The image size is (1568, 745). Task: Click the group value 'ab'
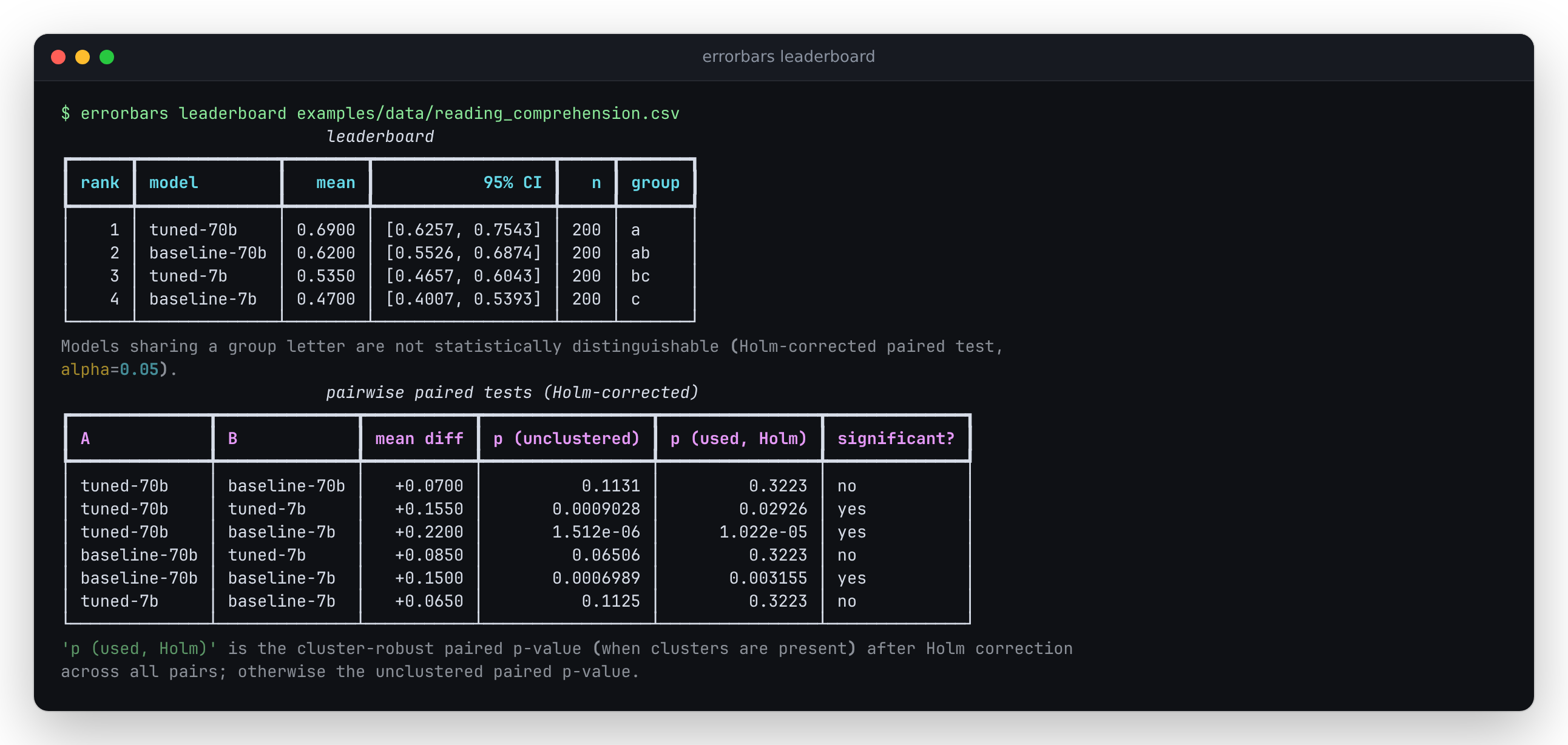[640, 253]
